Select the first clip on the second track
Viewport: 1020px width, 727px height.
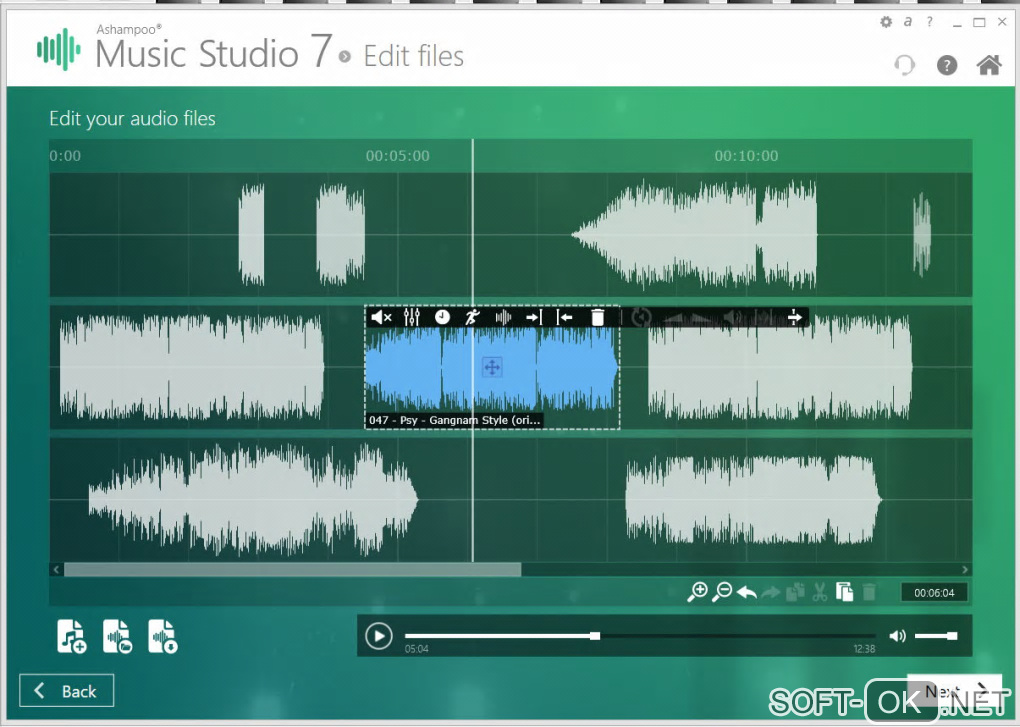coord(191,367)
